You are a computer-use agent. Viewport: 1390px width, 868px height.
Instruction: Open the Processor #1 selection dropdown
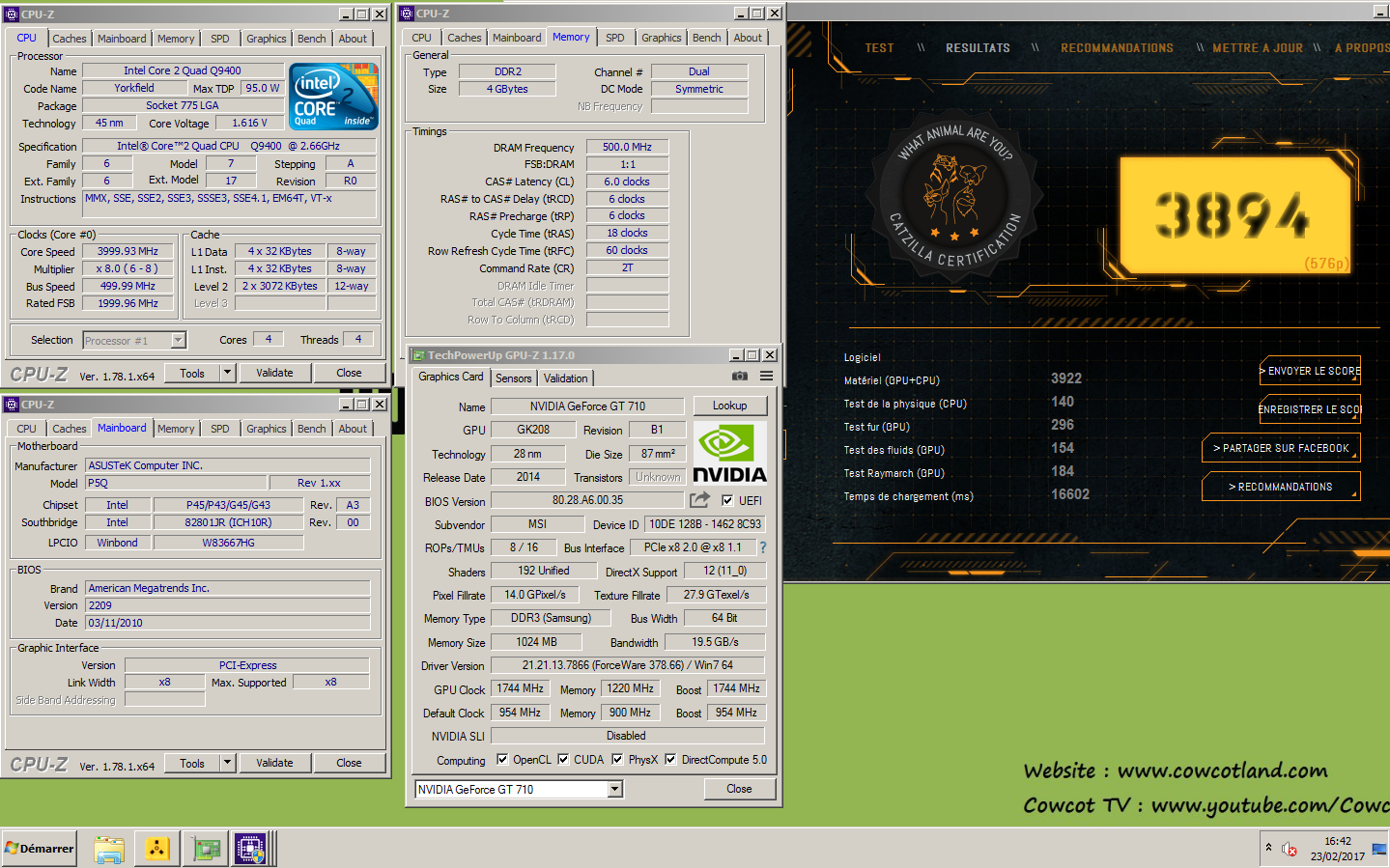click(x=178, y=340)
